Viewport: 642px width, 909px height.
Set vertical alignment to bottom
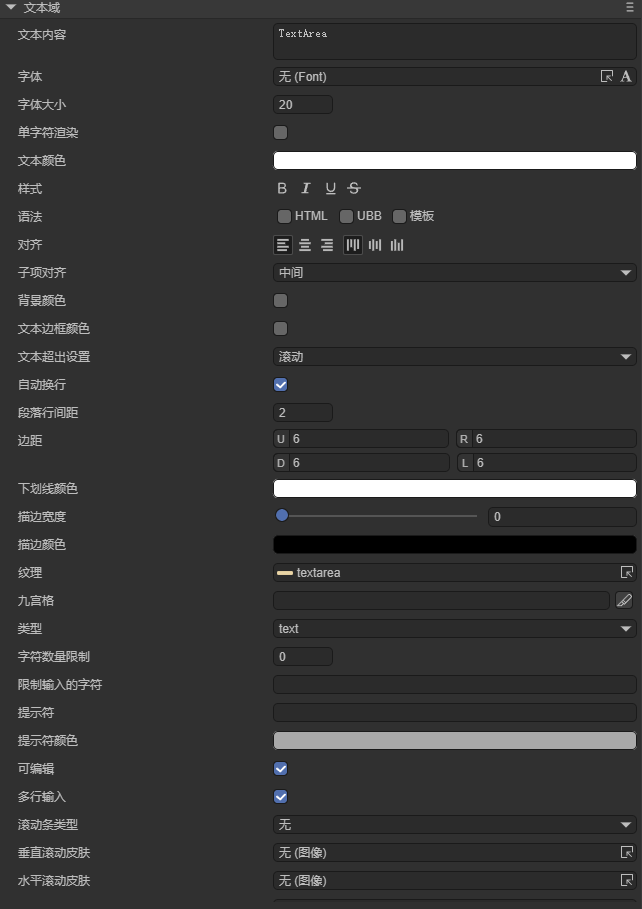(397, 245)
